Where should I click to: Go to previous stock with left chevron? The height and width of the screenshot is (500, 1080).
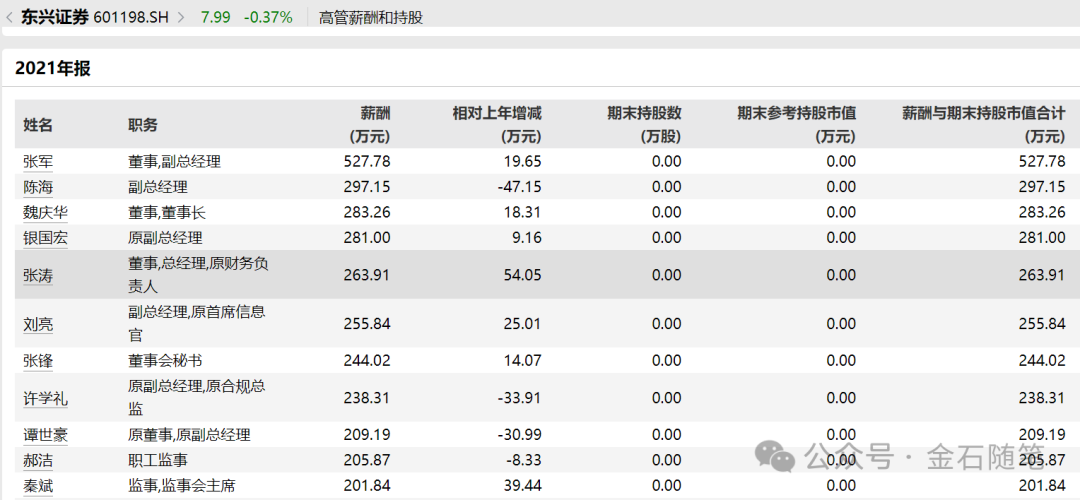(x=10, y=17)
